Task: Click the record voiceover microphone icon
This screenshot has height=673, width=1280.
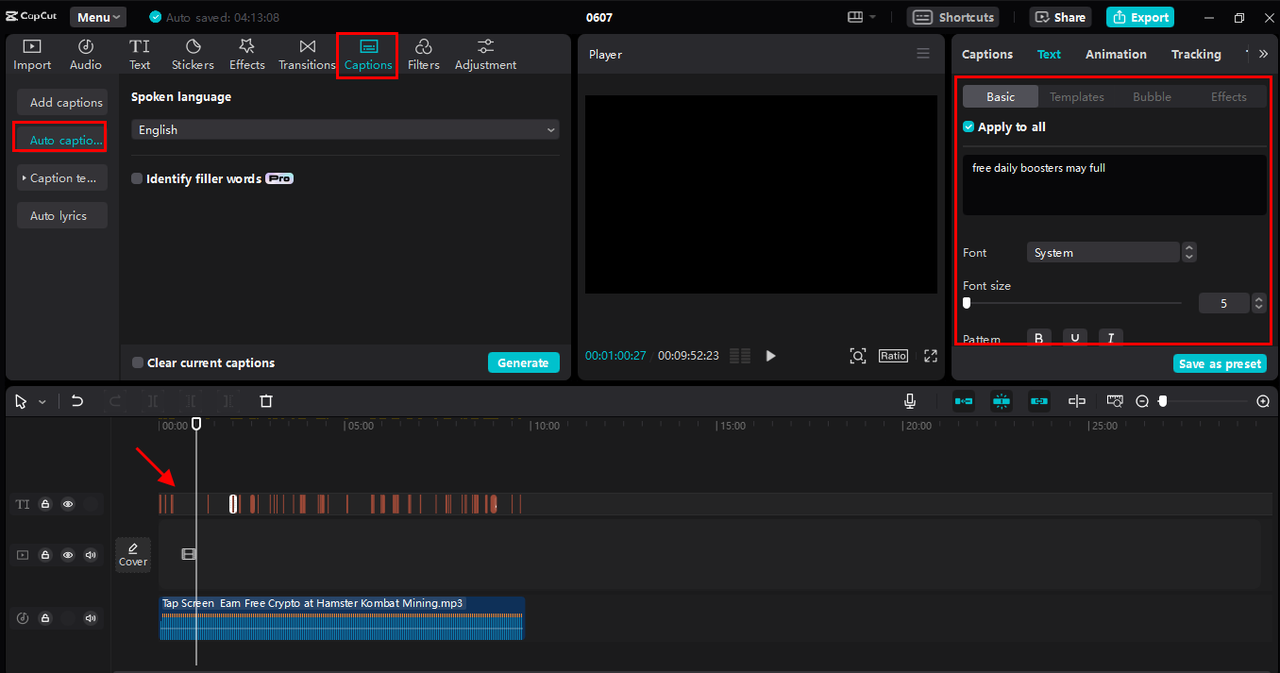Action: point(910,401)
